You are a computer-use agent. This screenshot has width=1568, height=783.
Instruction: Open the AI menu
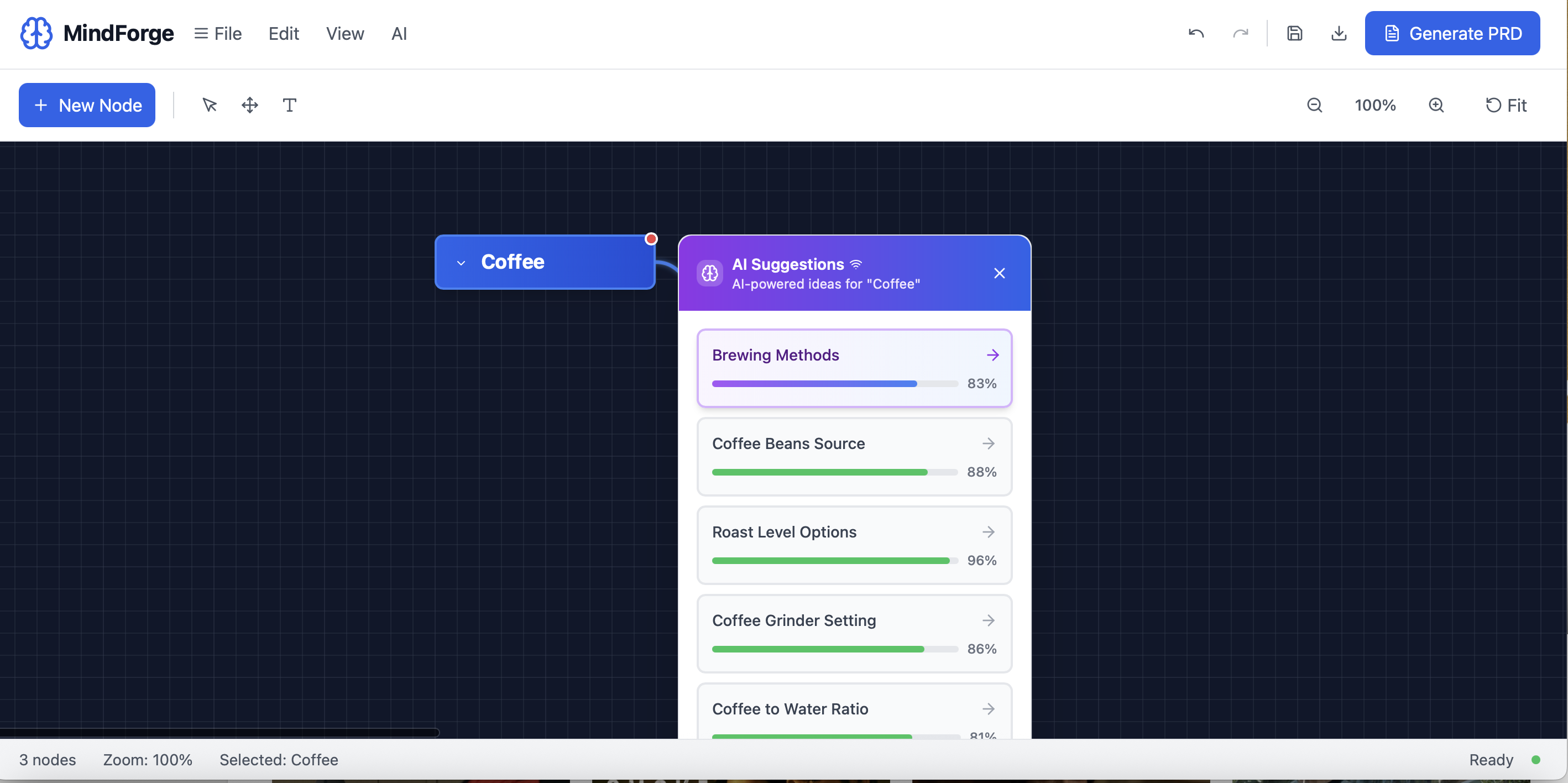(x=399, y=34)
